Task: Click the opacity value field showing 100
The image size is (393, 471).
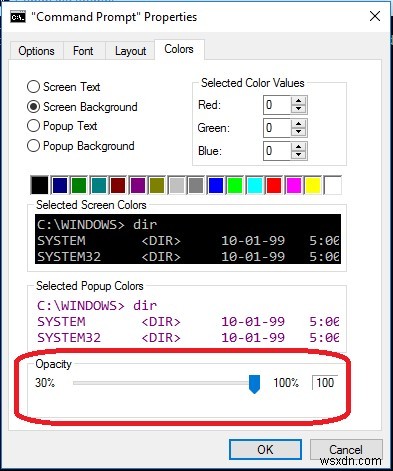Action: (325, 382)
